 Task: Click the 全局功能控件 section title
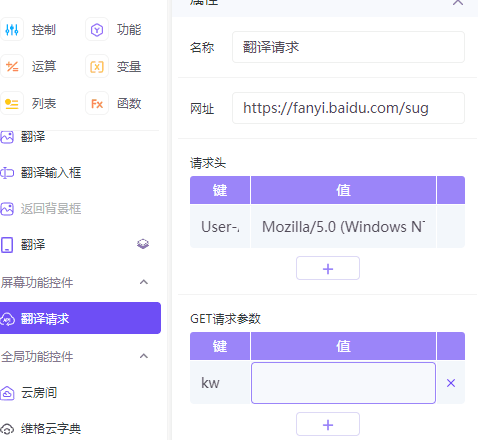[x=37, y=356]
